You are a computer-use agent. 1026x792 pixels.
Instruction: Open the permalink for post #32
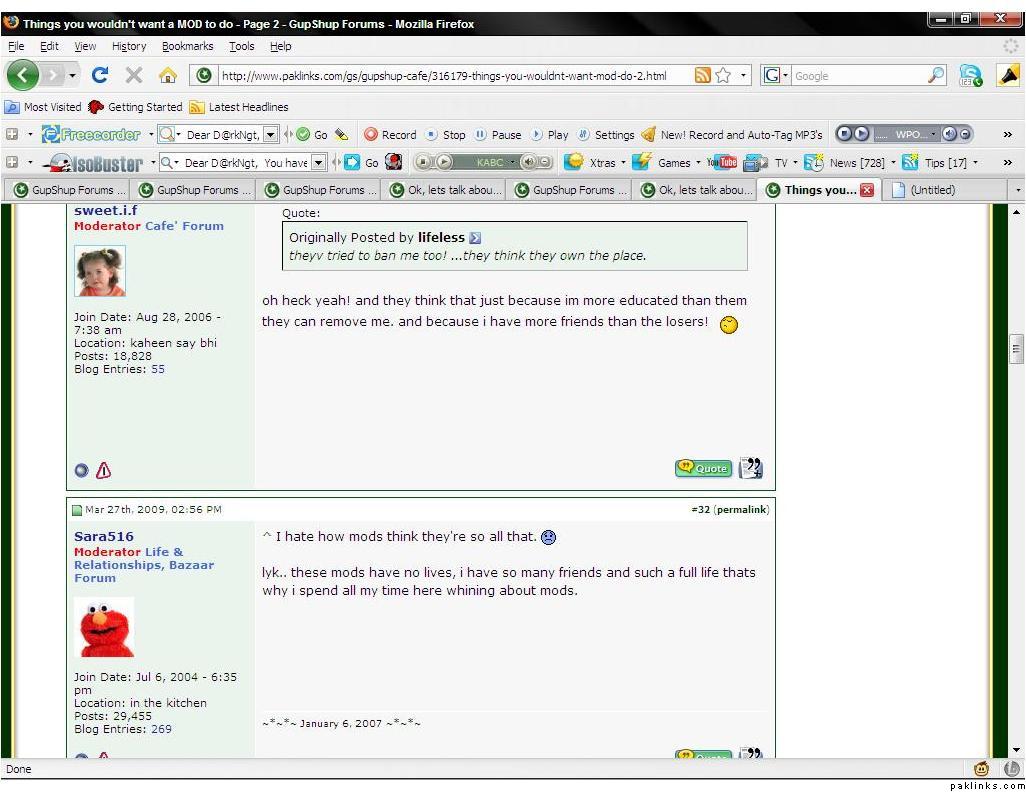[741, 510]
